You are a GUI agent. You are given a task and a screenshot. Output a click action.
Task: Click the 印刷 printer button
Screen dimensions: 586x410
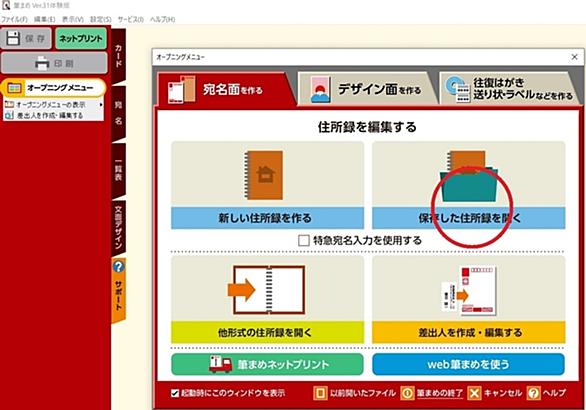click(54, 63)
